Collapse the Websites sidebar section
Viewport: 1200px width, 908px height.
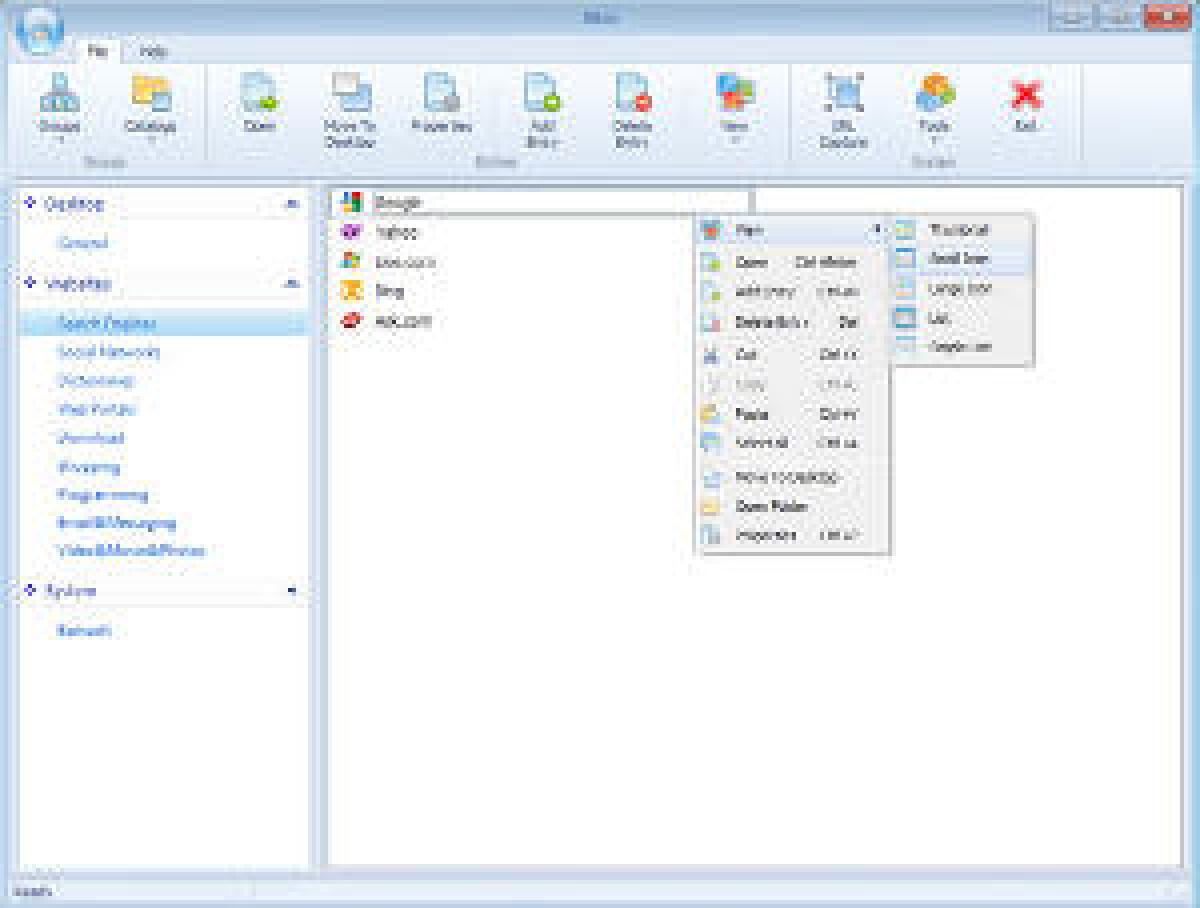[291, 284]
